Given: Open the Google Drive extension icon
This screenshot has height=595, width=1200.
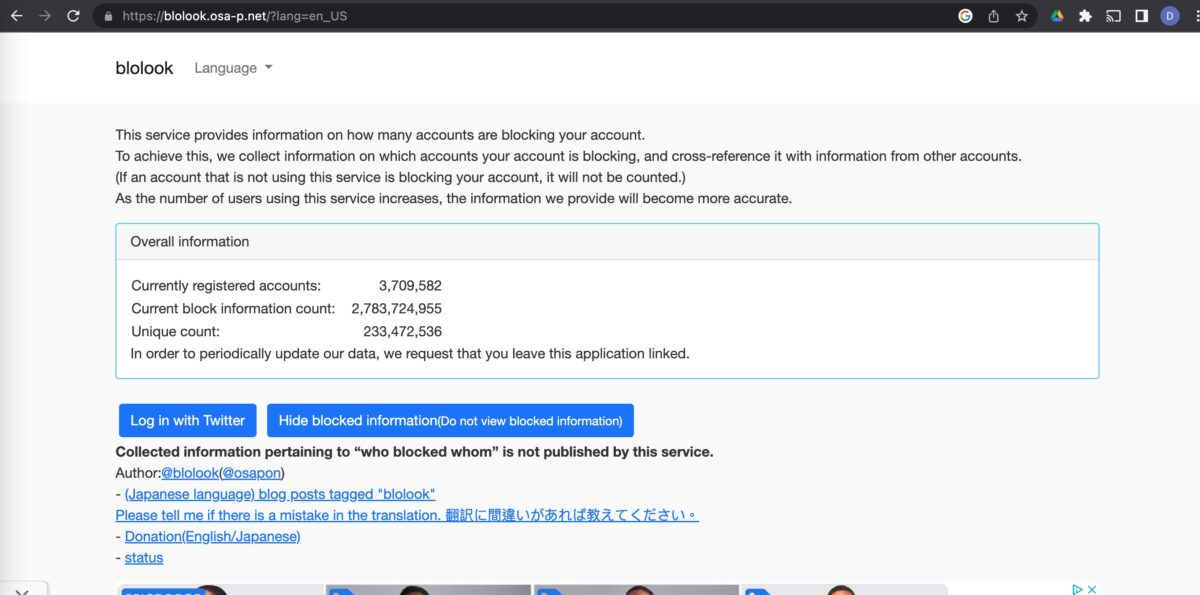Looking at the screenshot, I should coord(1057,16).
